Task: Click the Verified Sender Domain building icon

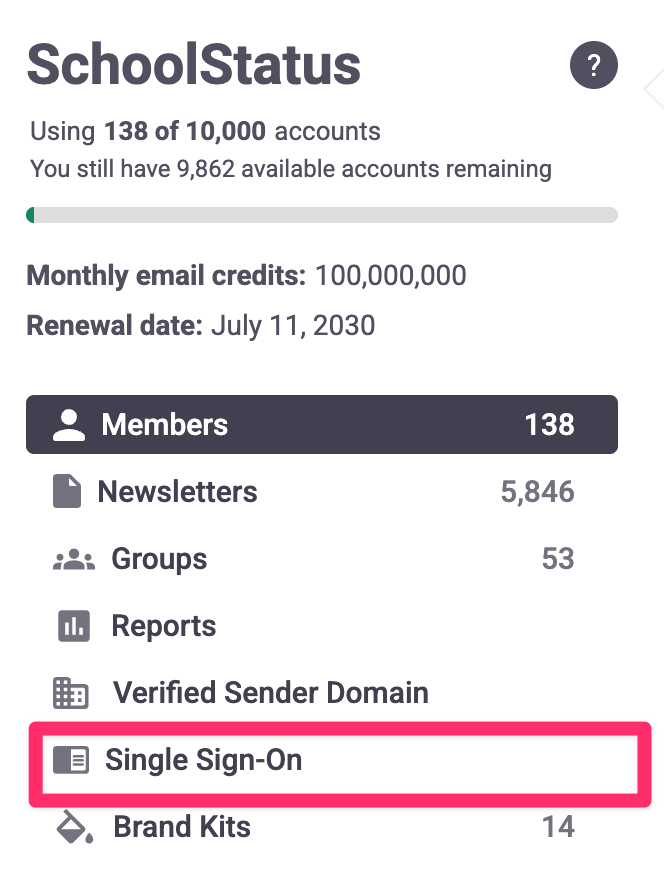Action: pos(70,693)
